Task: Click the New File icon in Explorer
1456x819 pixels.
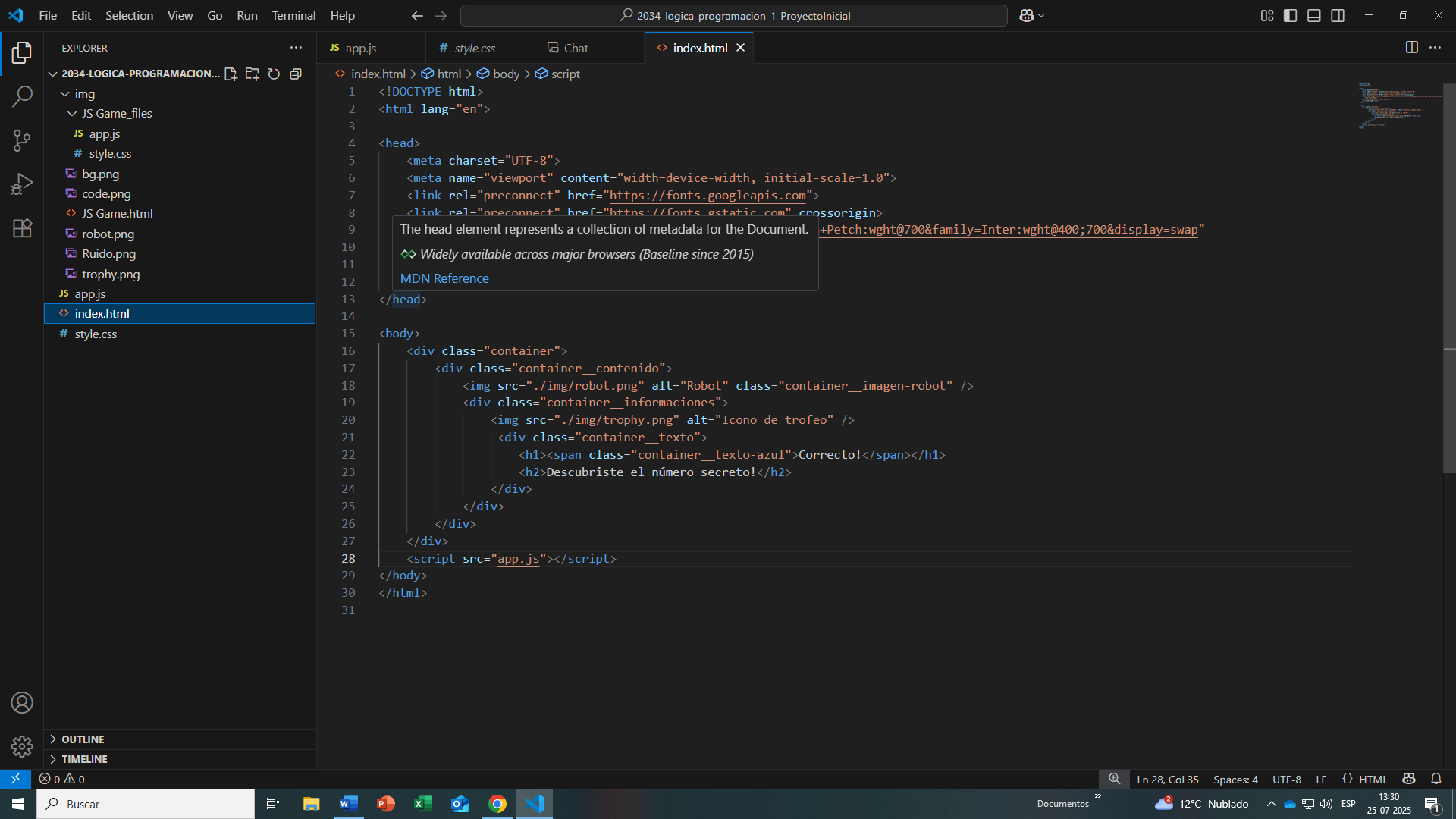Action: (231, 74)
